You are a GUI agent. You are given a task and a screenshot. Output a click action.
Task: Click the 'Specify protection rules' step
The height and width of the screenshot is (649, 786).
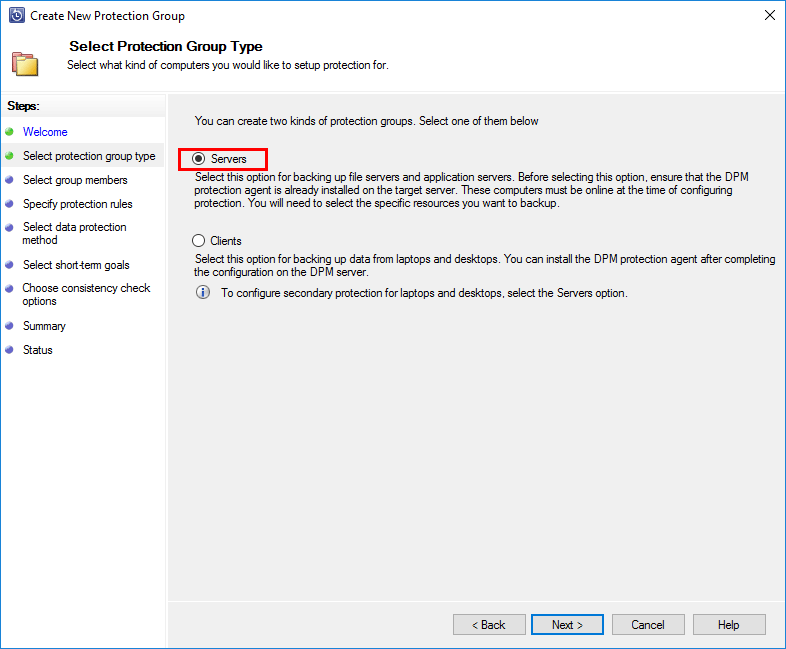point(78,204)
